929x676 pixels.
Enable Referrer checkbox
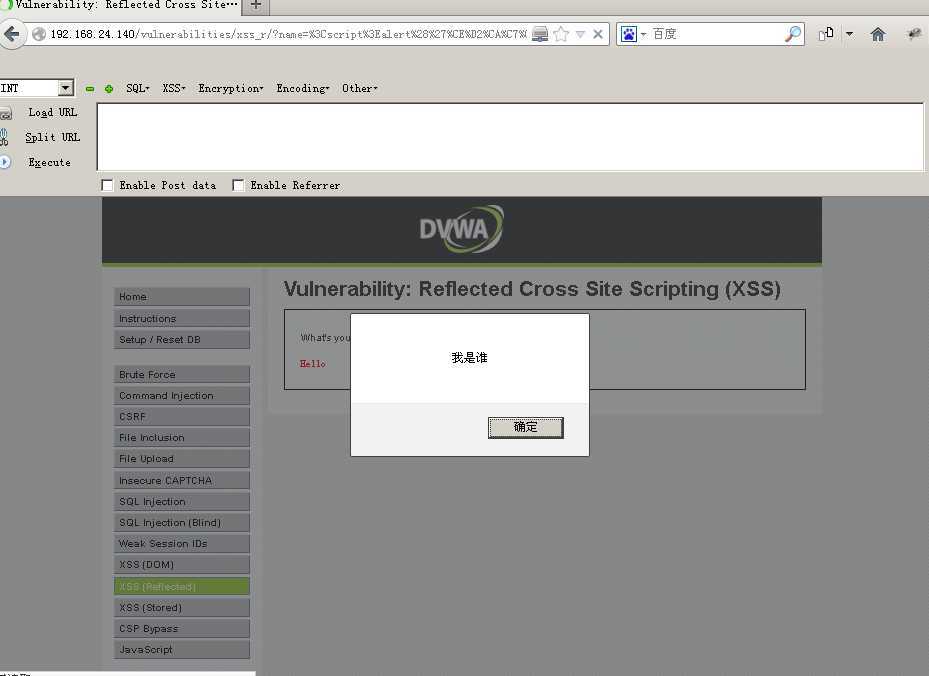point(238,185)
